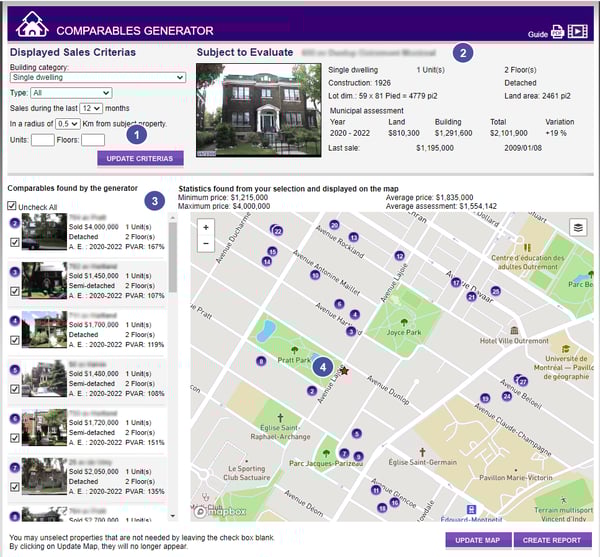Click the "Last sale:" $1,195,000 value
This screenshot has width=600, height=557.
[435, 148]
